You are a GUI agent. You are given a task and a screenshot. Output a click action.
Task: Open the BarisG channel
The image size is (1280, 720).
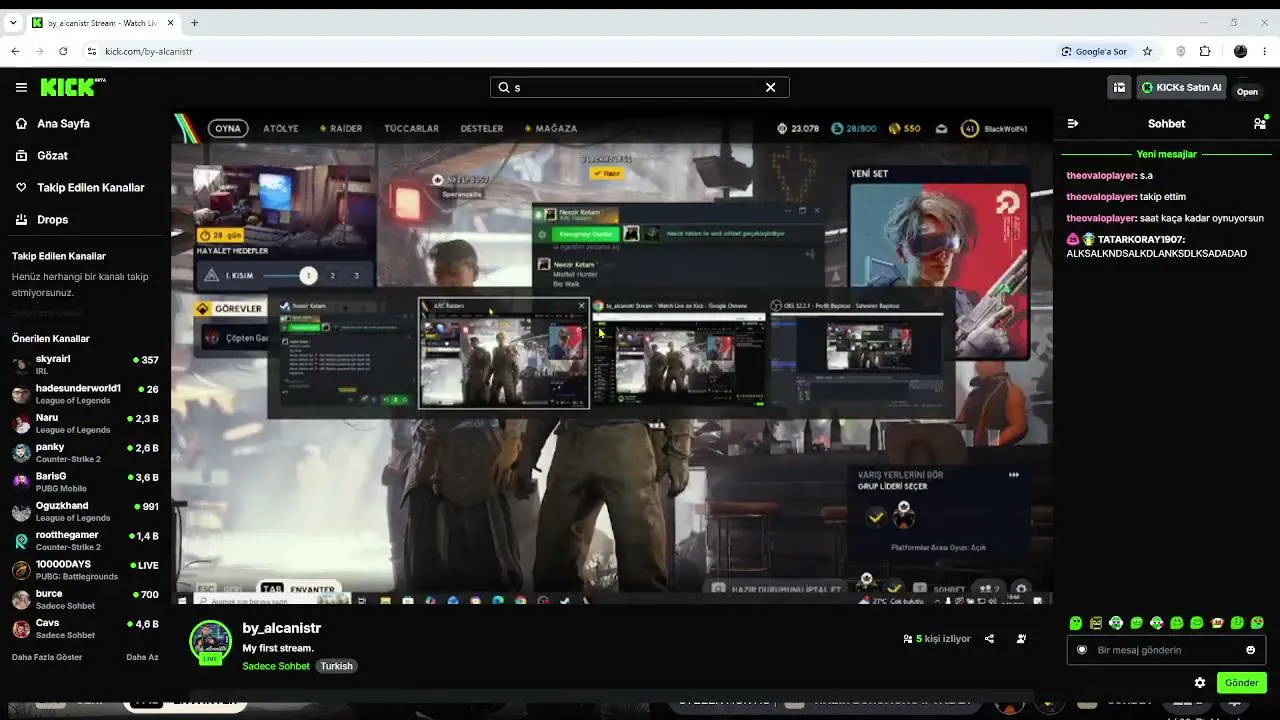[x=85, y=482]
